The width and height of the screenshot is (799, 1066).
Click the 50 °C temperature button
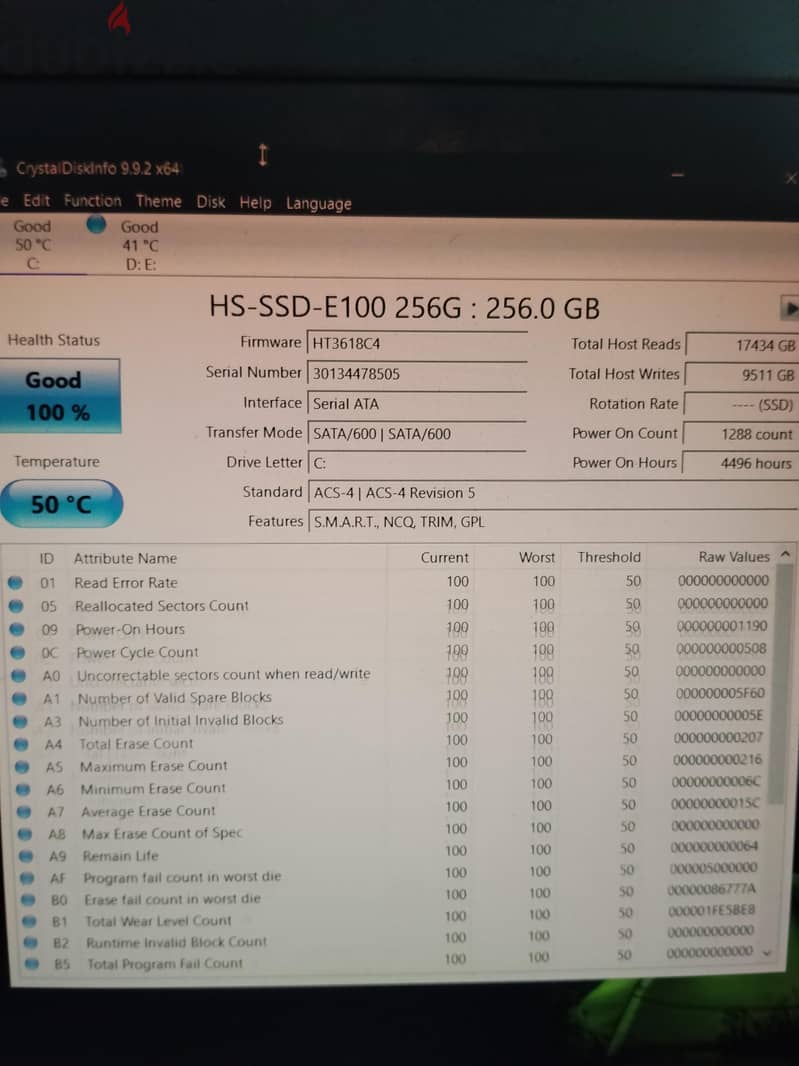[x=61, y=504]
